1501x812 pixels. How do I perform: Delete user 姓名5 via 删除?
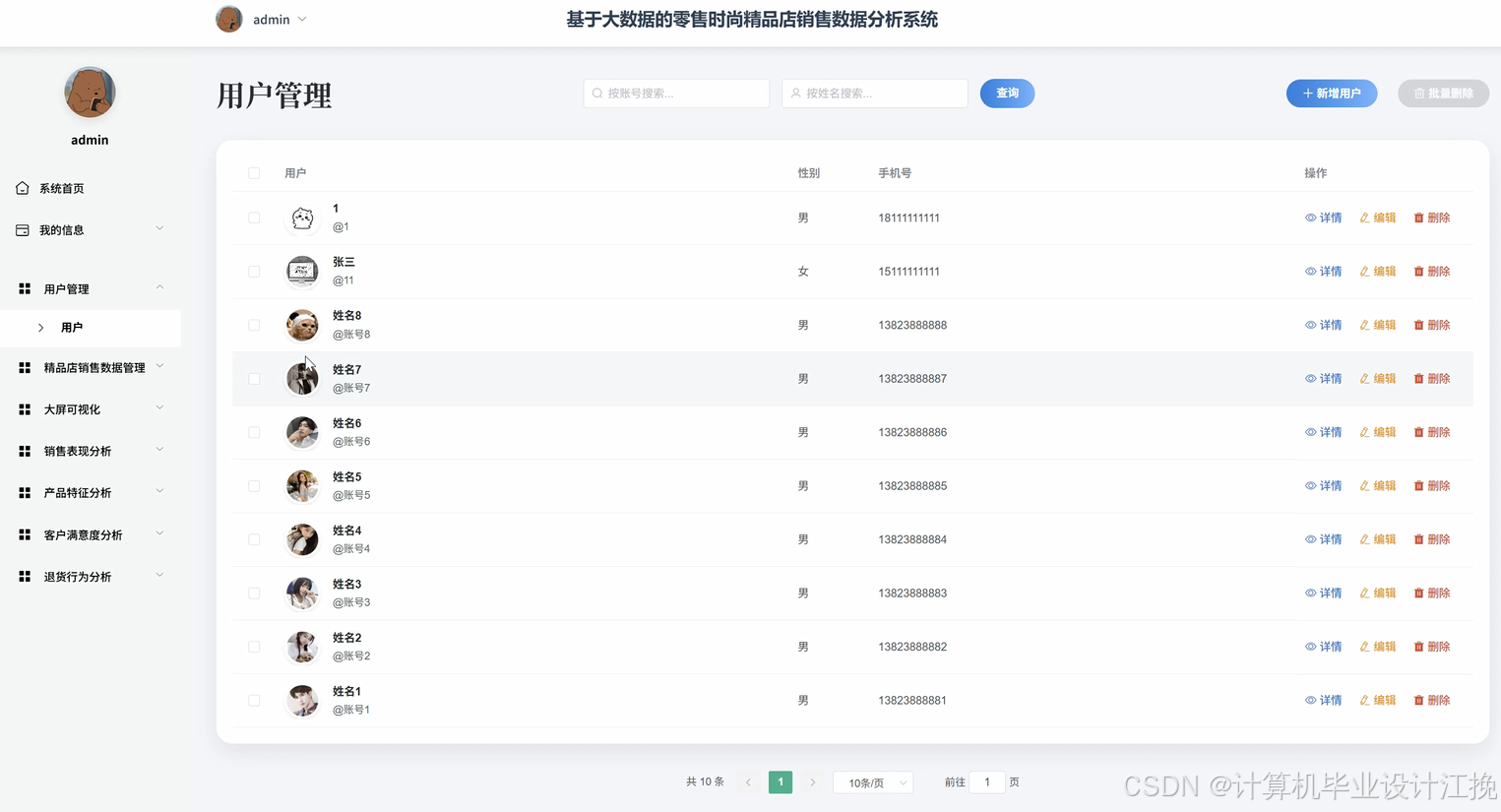[x=1432, y=486]
